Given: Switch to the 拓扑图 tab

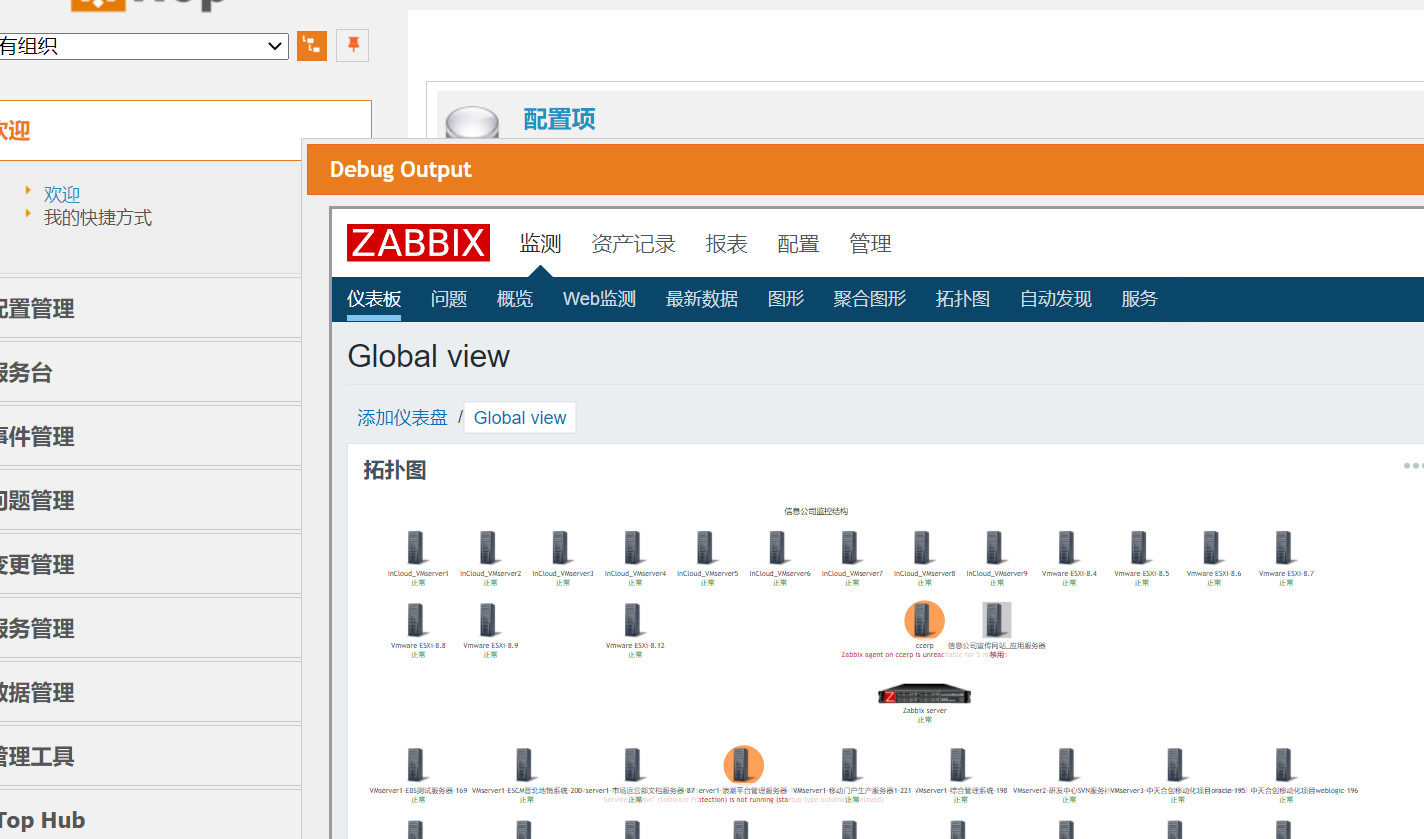Looking at the screenshot, I should 962,298.
